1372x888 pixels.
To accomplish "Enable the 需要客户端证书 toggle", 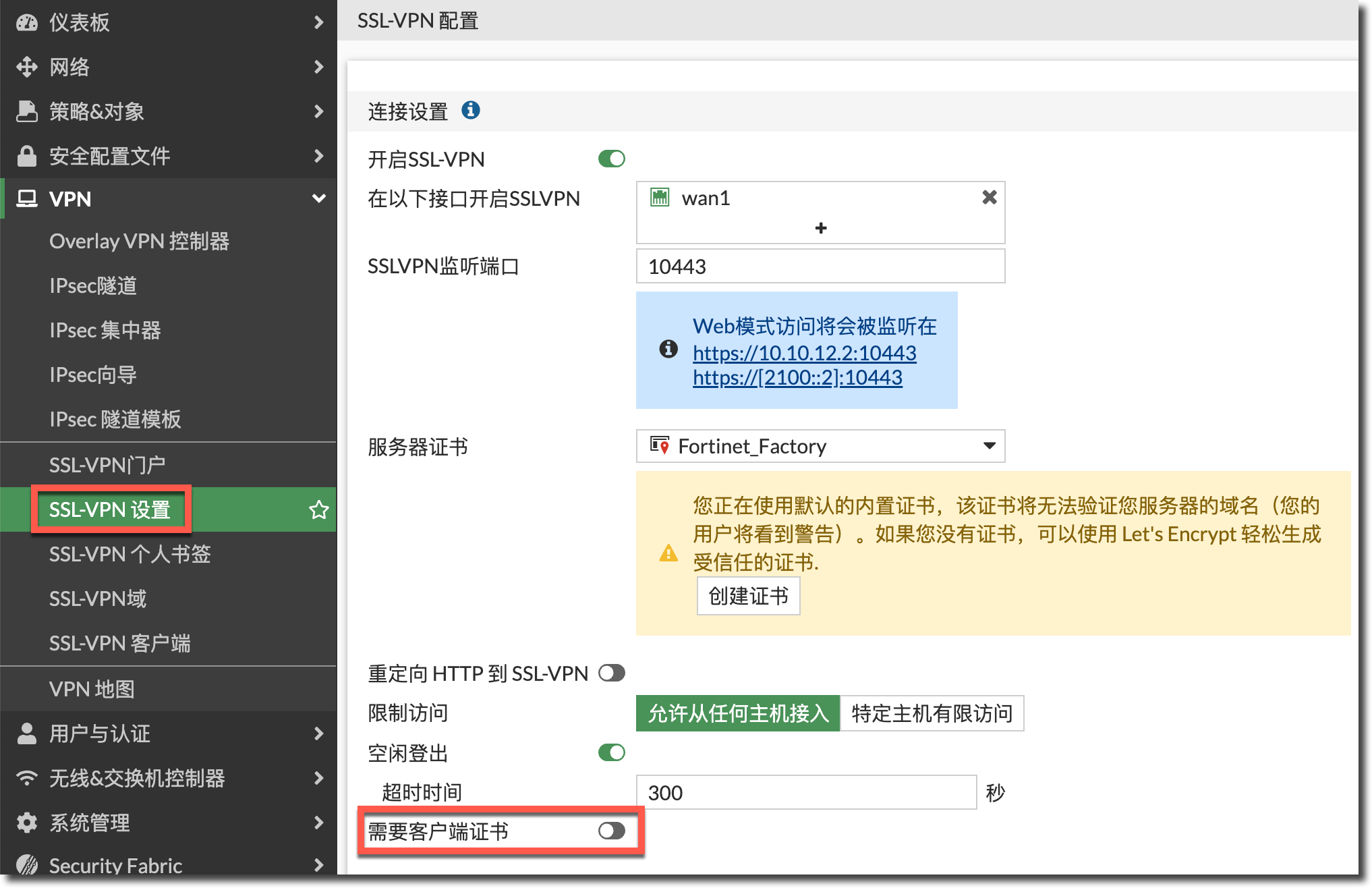I will pos(611,831).
